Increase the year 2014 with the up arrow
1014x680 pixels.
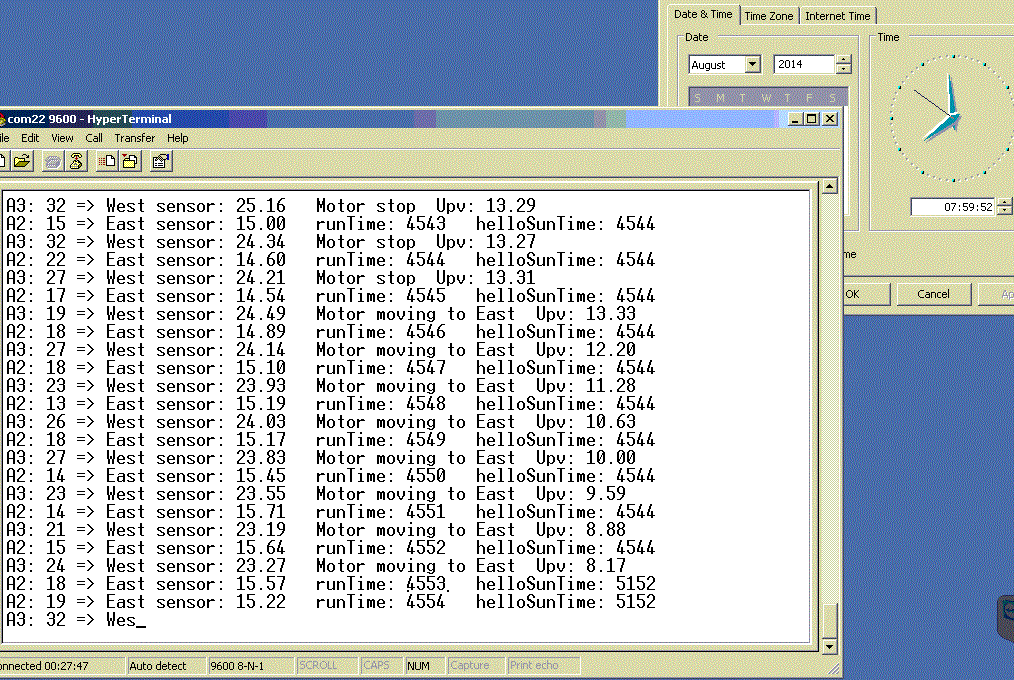point(844,60)
